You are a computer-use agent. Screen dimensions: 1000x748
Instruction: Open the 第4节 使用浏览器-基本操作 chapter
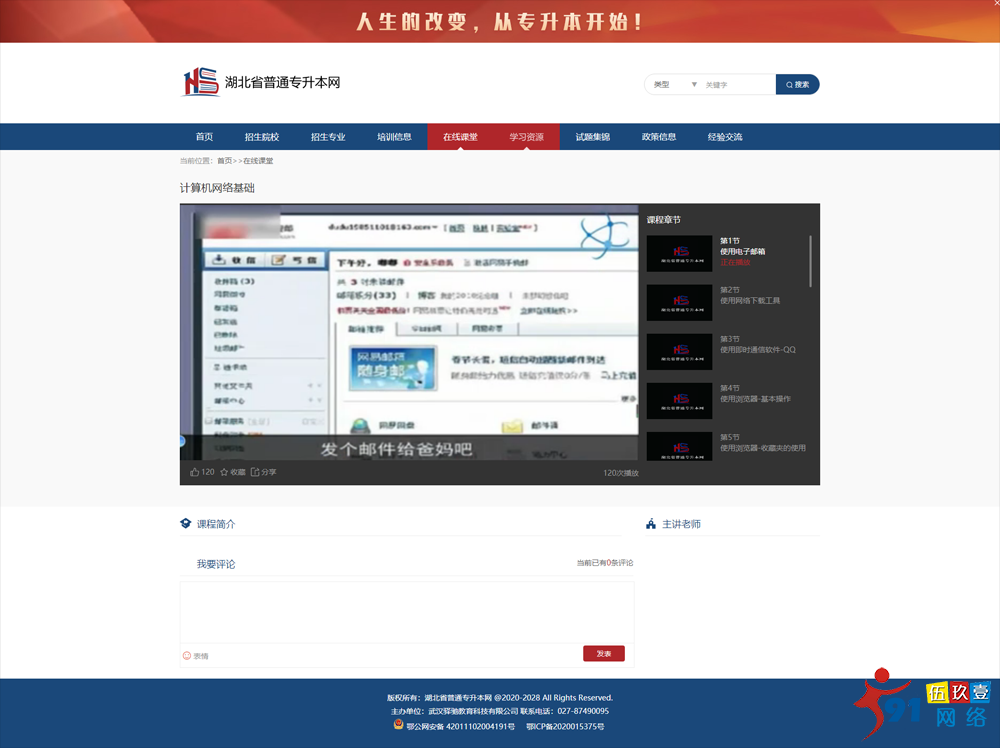679,401
